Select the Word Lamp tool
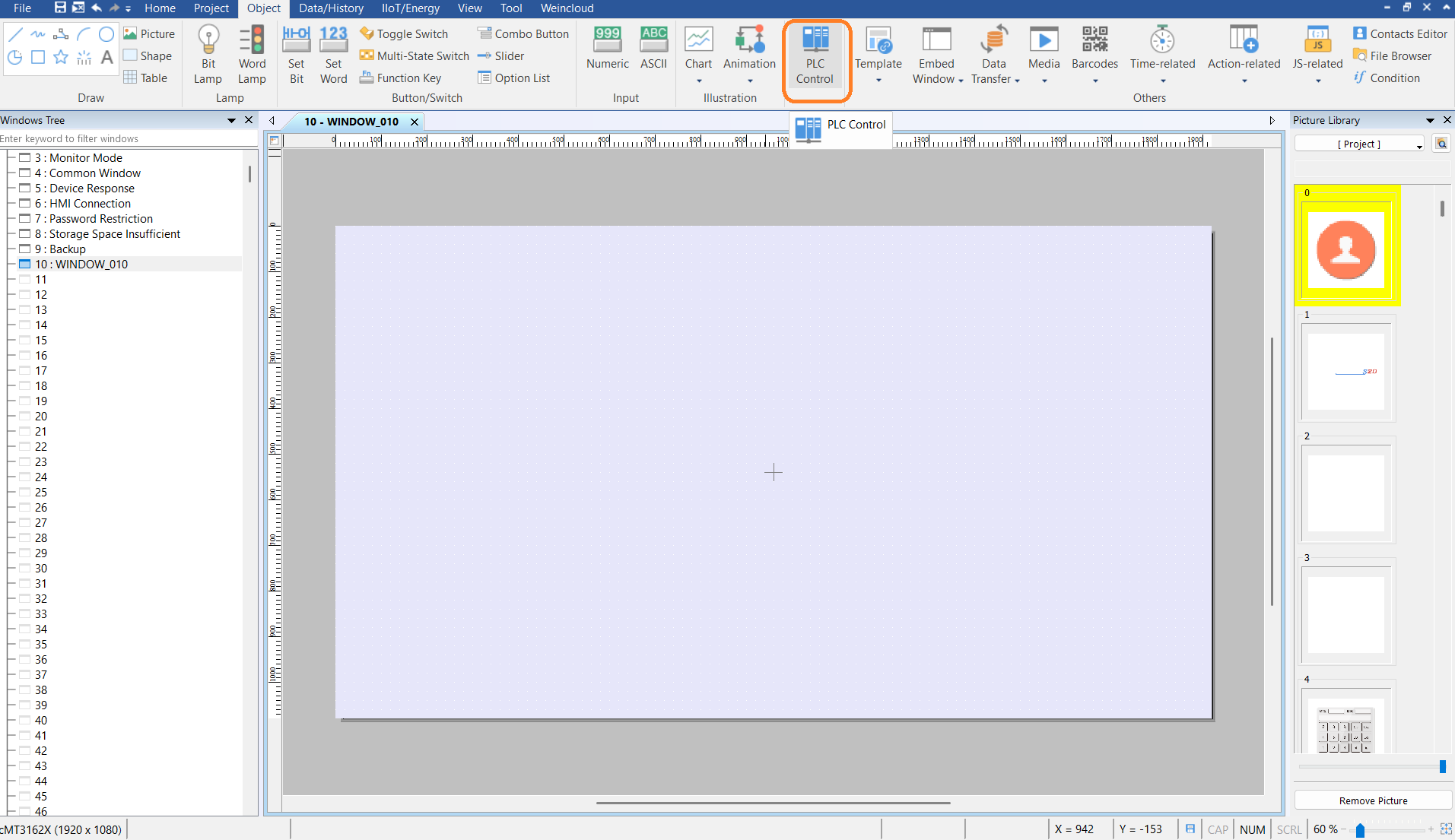 point(252,54)
